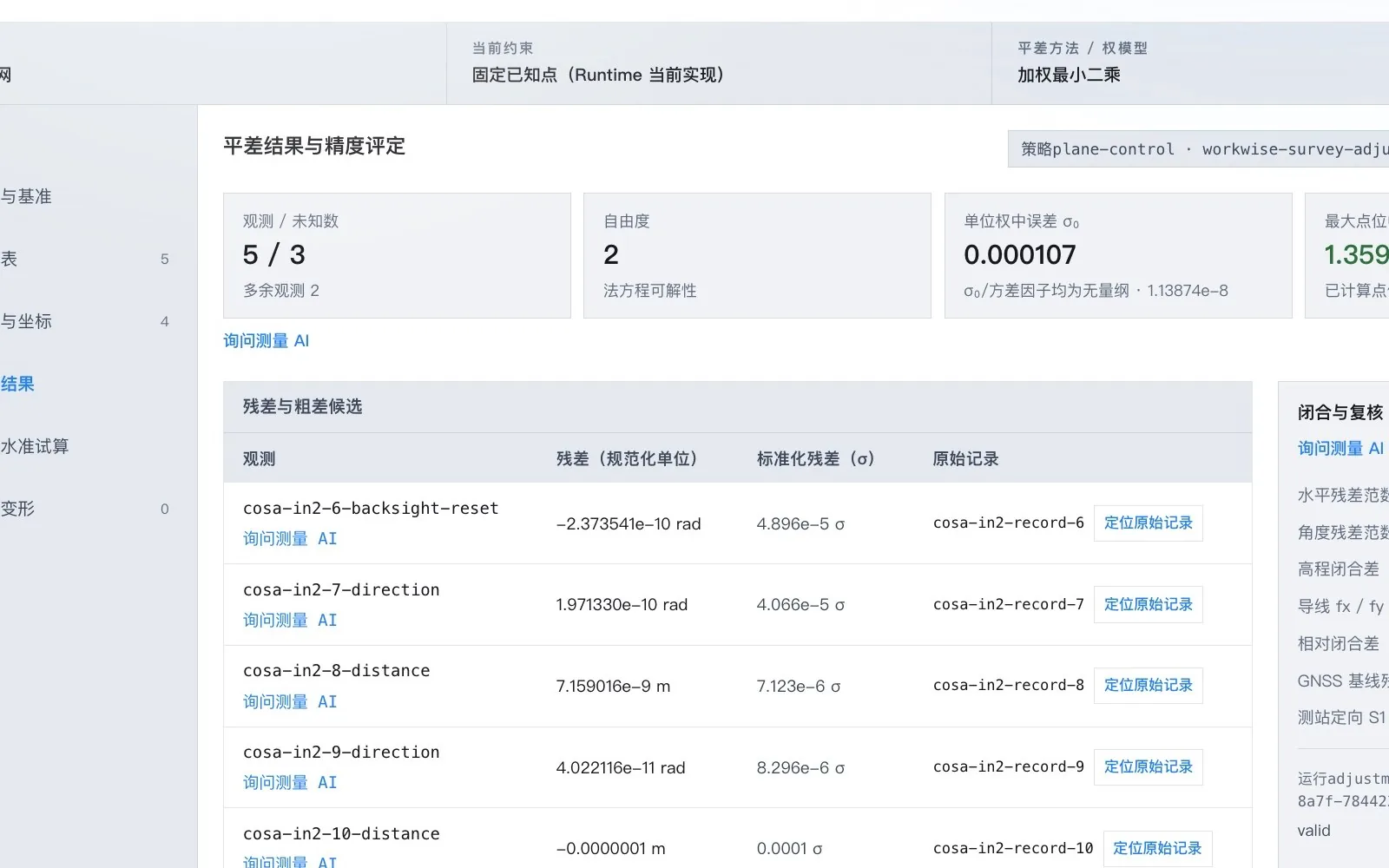Click observation name cosa-in2-6-backsight-reset

pyautogui.click(x=371, y=508)
